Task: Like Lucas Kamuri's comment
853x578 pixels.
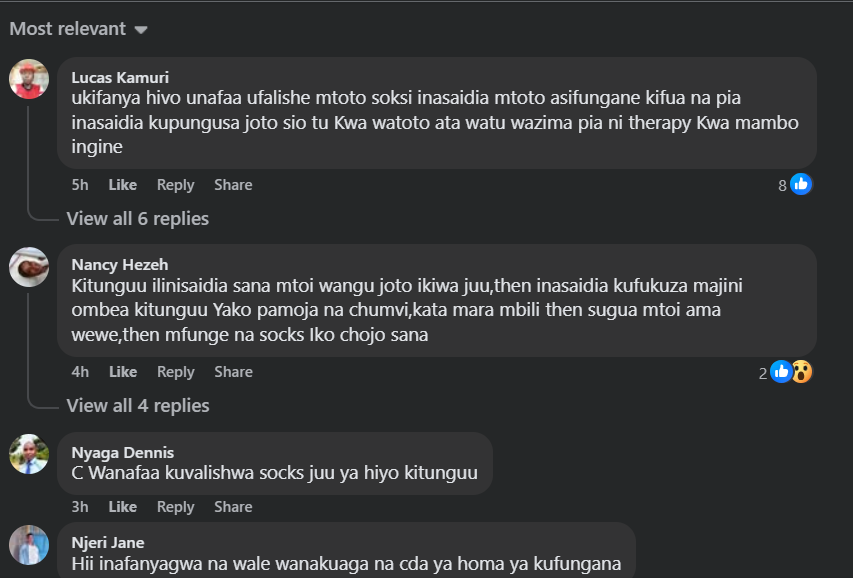Action: tap(122, 185)
